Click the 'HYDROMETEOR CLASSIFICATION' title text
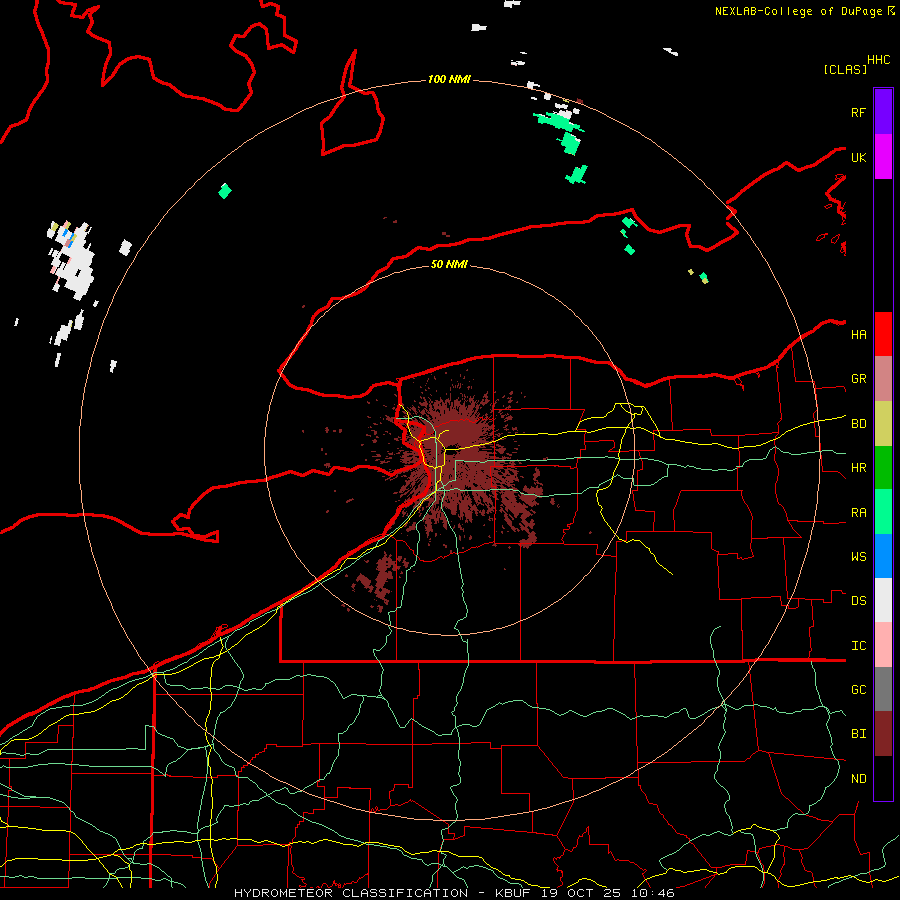The width and height of the screenshot is (900, 900). tap(351, 893)
